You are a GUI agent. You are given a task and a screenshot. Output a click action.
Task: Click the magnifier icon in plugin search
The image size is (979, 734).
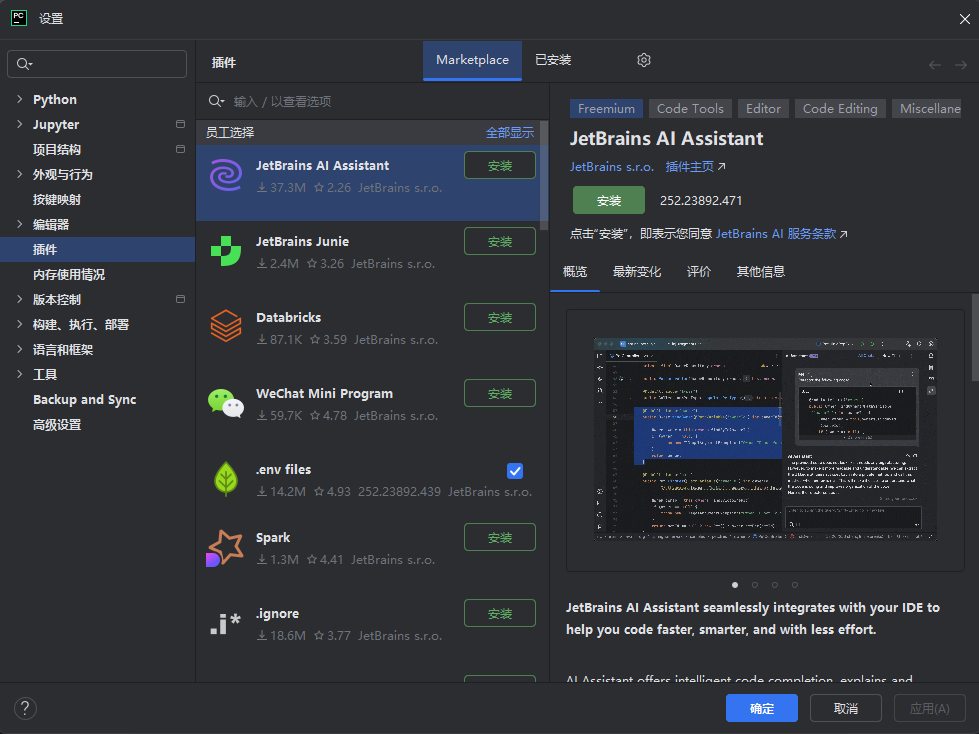click(216, 101)
